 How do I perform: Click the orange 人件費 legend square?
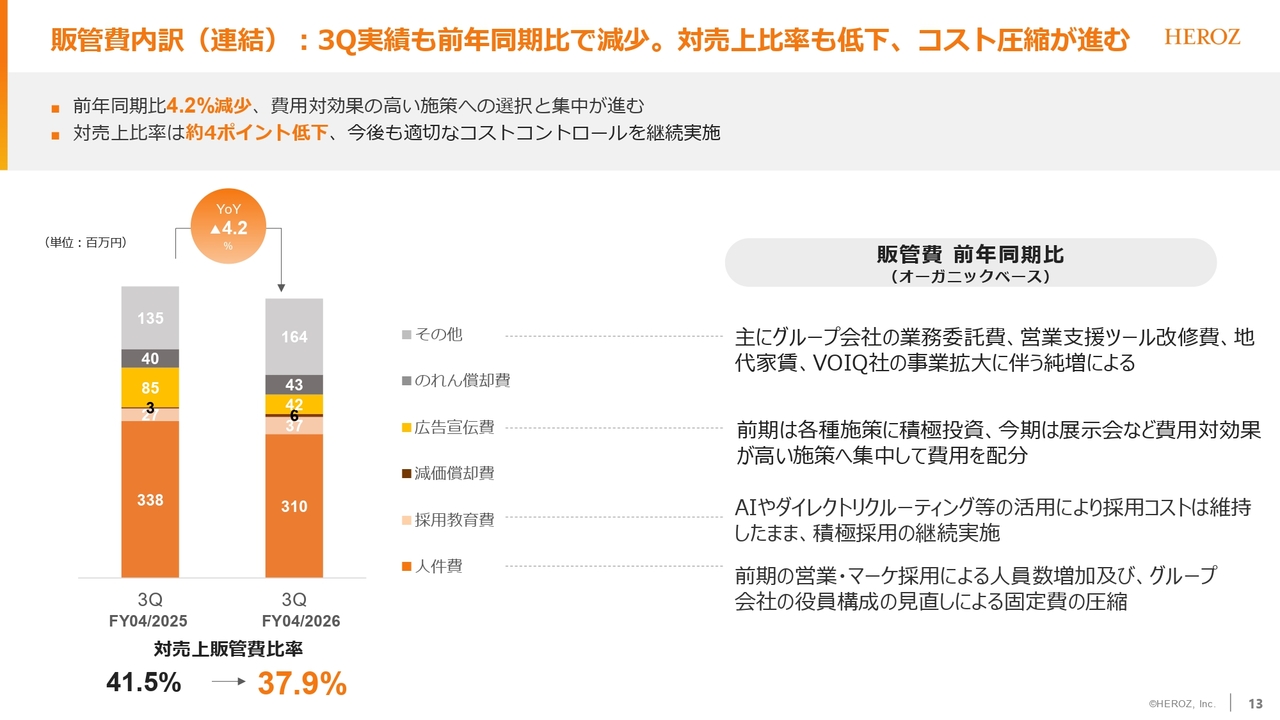coord(406,567)
